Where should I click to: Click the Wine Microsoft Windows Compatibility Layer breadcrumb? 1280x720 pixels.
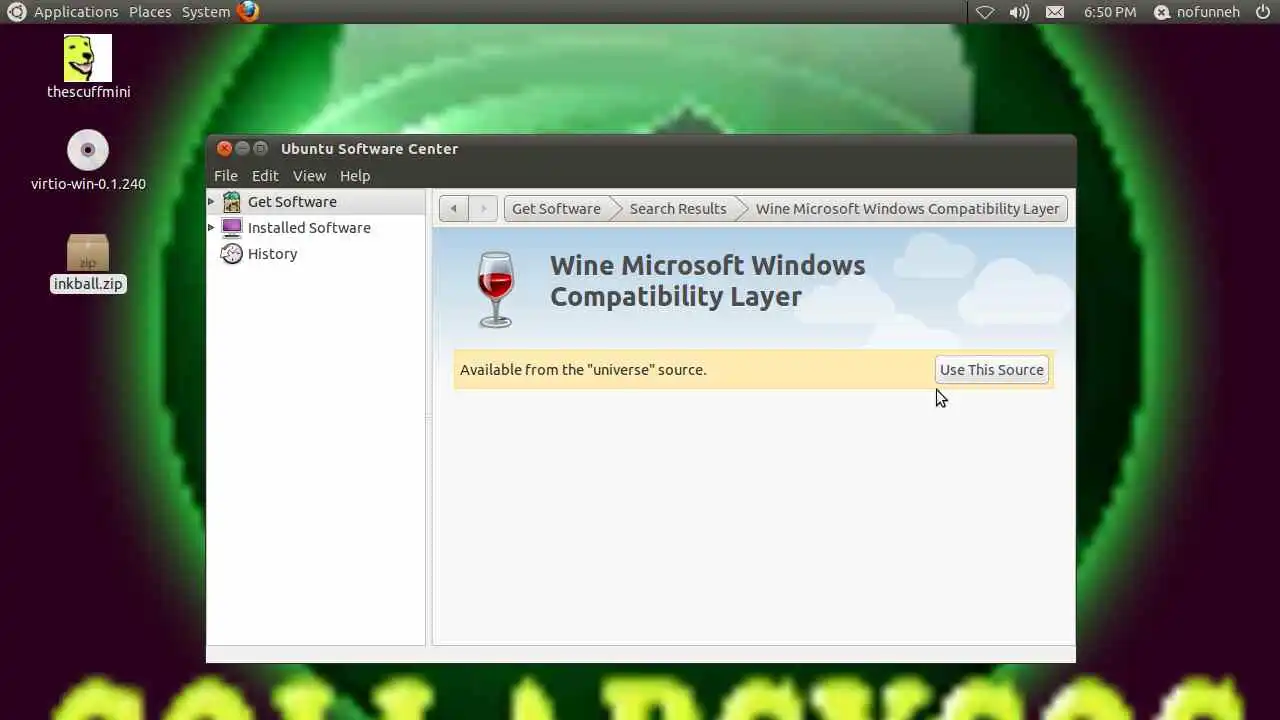(x=907, y=209)
